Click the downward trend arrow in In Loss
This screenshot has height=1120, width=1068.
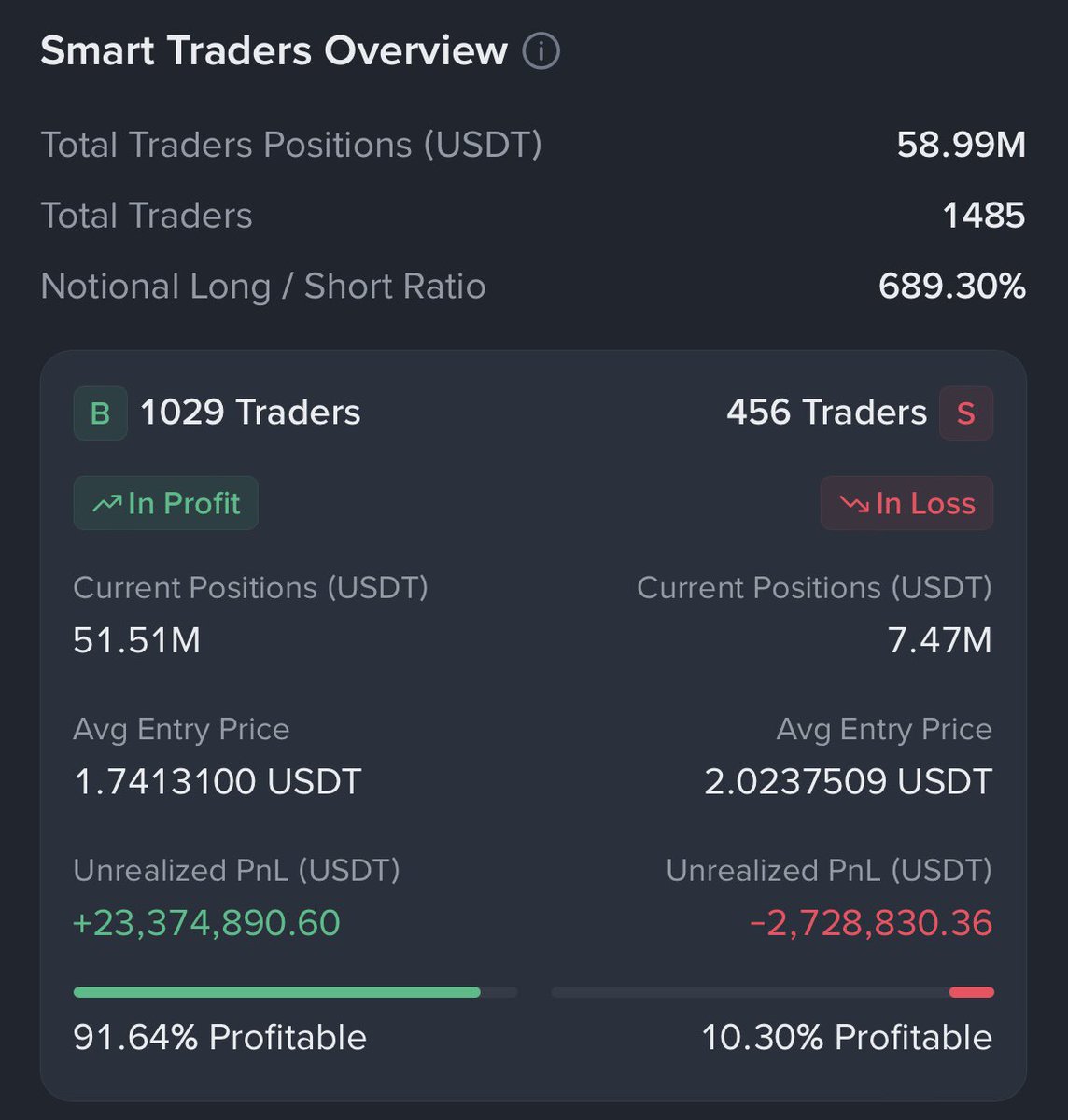click(854, 504)
